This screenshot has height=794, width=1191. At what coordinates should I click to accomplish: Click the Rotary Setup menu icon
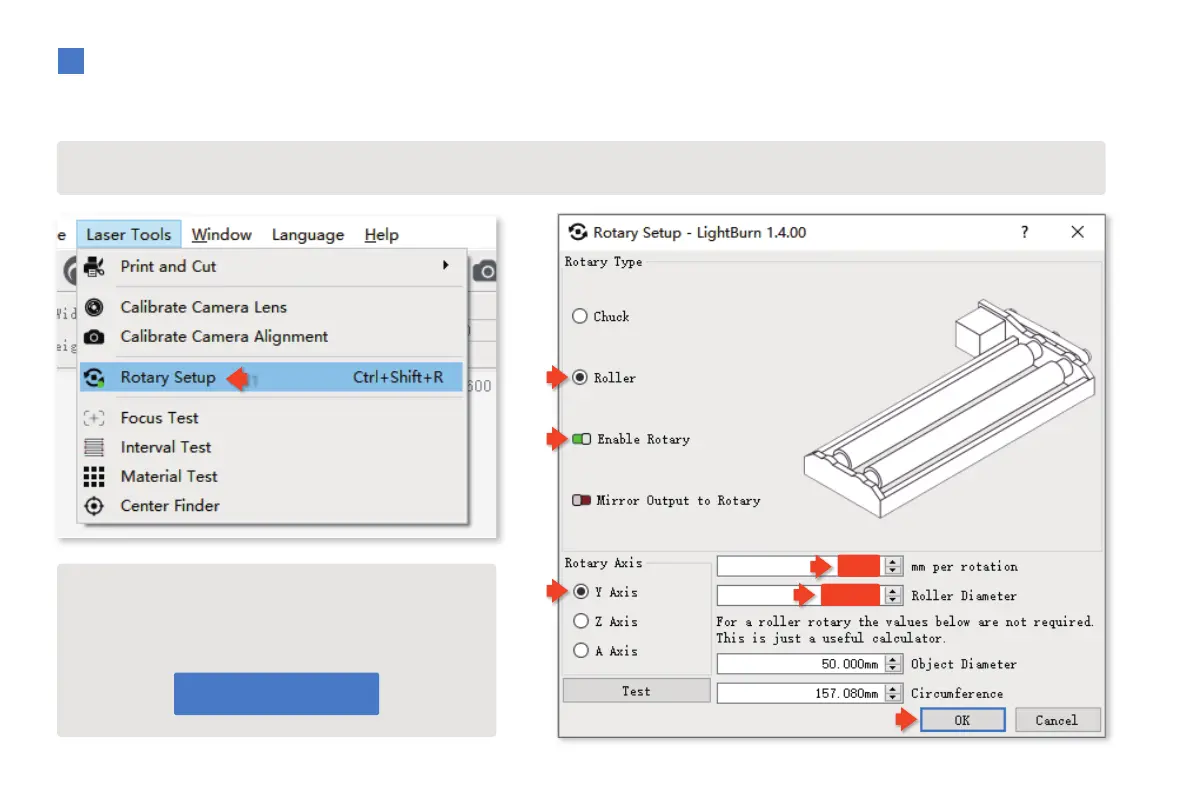tap(94, 378)
